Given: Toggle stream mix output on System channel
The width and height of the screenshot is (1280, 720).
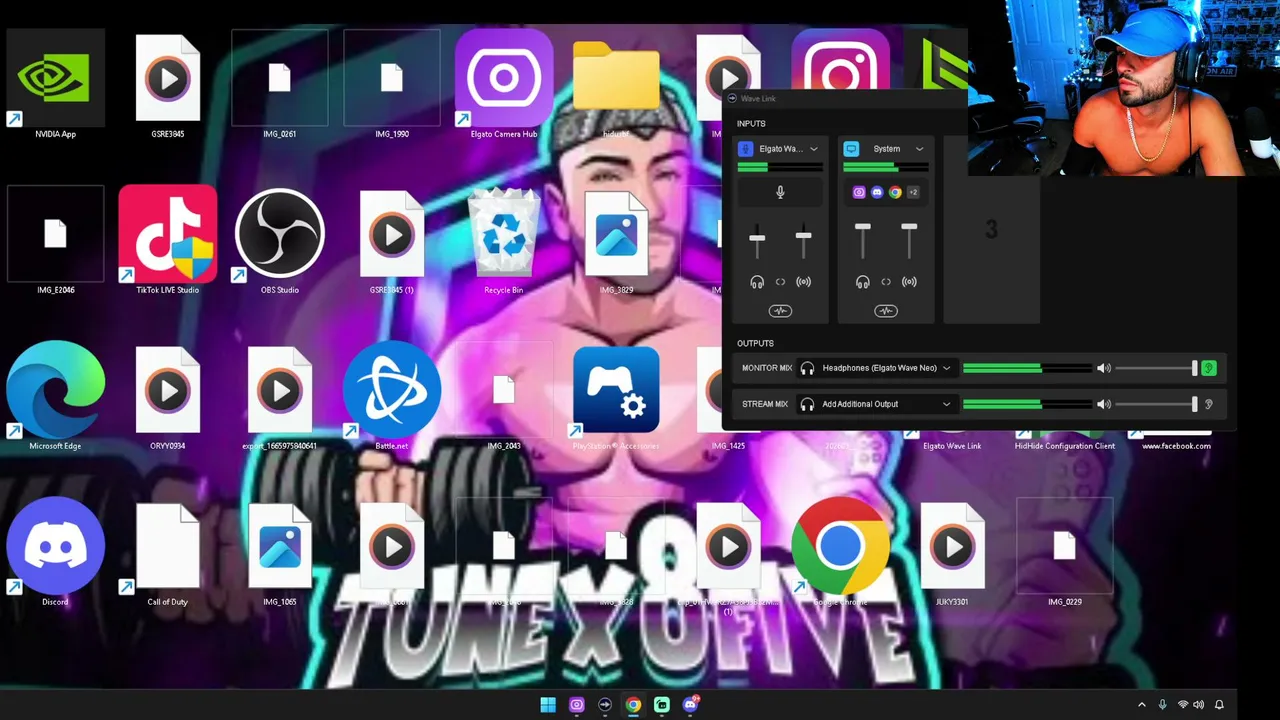Looking at the screenshot, I should [909, 282].
